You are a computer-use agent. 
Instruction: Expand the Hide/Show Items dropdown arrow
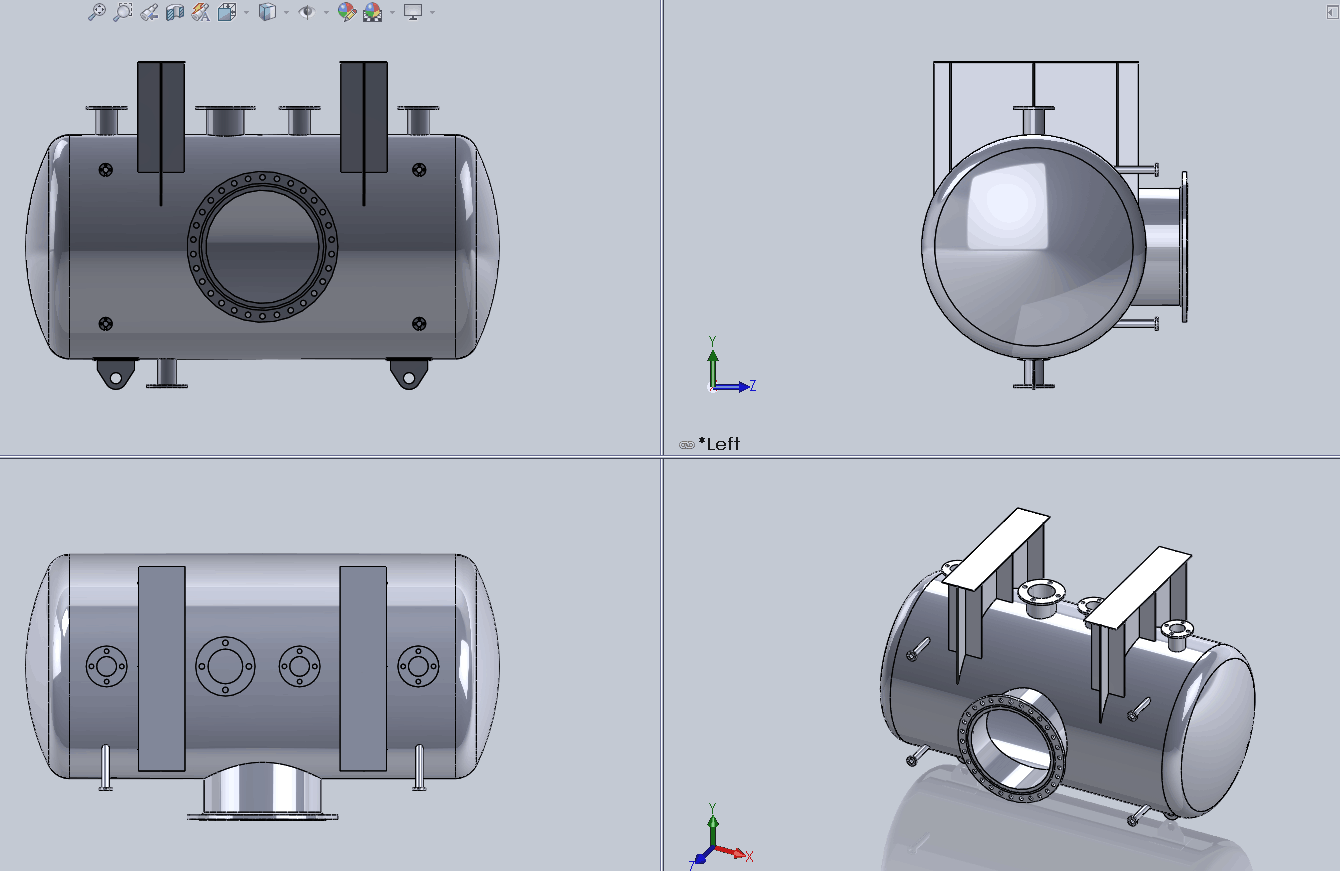[x=326, y=12]
